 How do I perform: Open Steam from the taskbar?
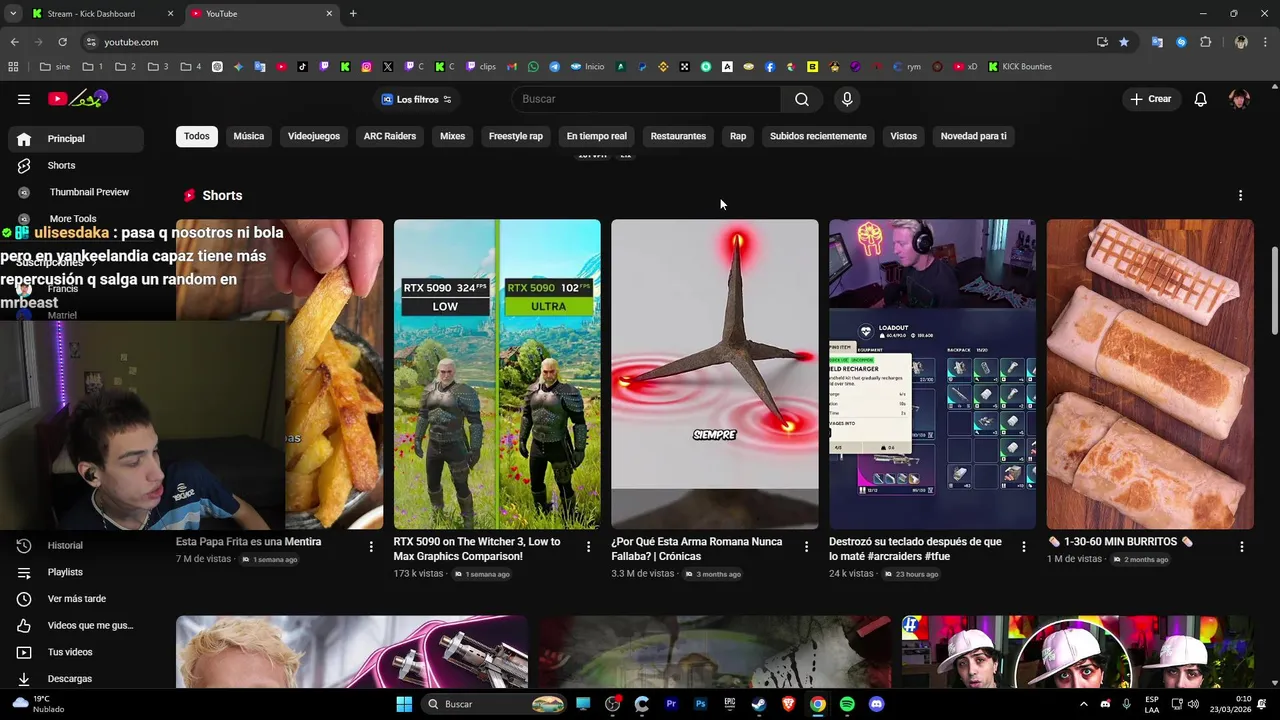[759, 704]
